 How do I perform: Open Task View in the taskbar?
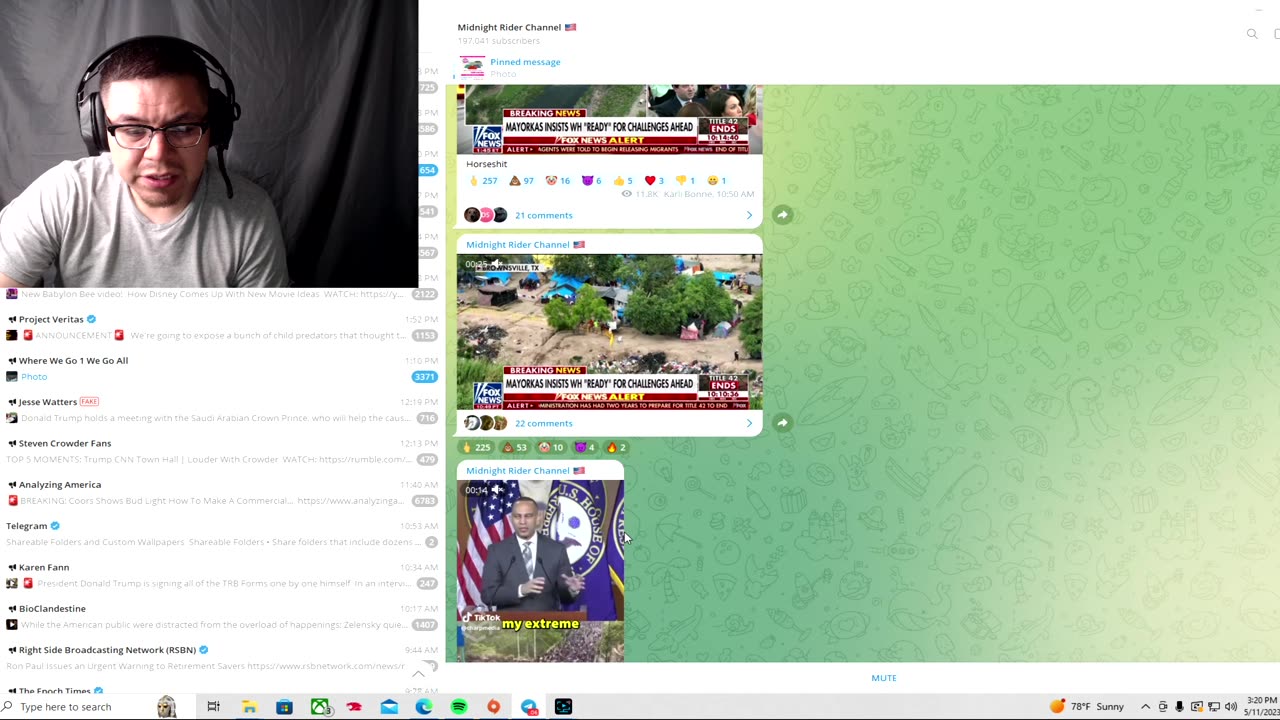[x=213, y=707]
